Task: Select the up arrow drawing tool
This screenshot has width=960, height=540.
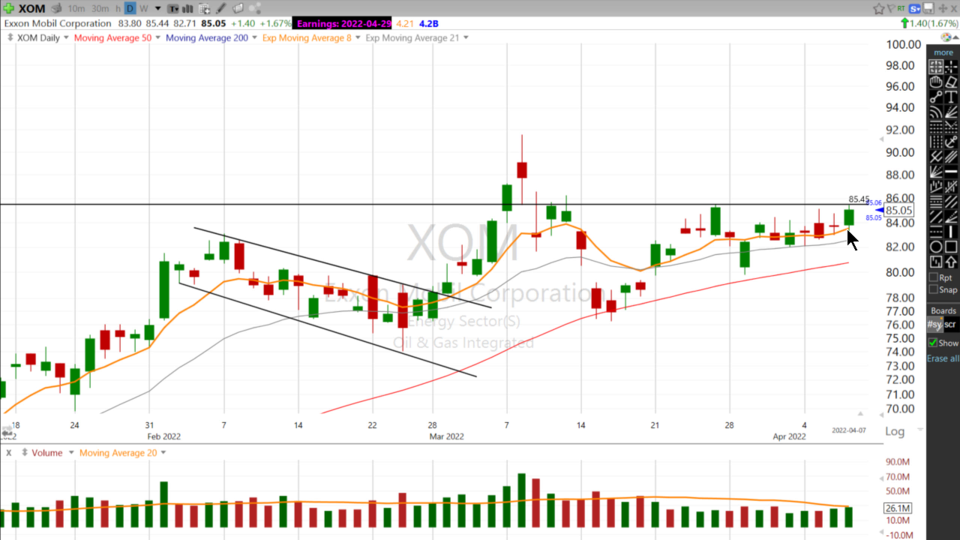Action: [x=951, y=262]
